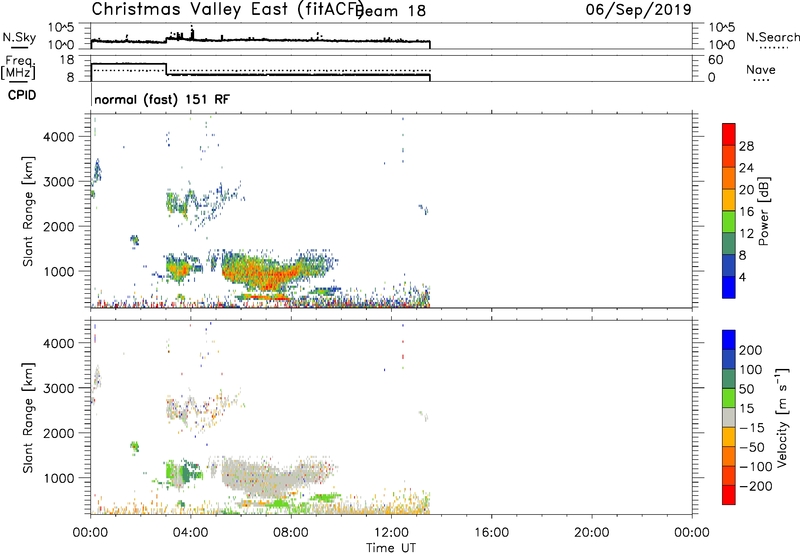Viewport: 800px width, 554px height.
Task: Click the '16:00' time axis tick label
Action: (491, 533)
